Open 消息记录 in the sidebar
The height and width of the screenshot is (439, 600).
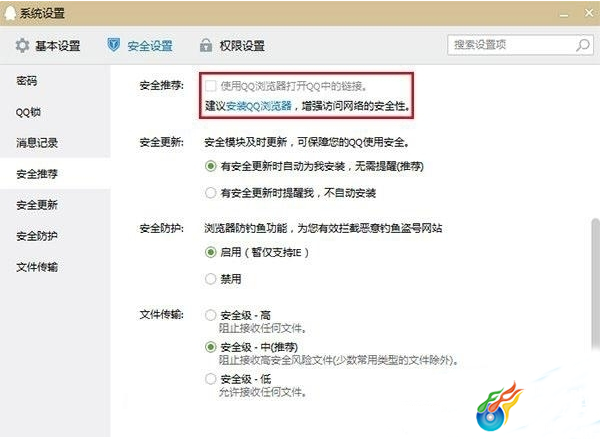pos(37,143)
